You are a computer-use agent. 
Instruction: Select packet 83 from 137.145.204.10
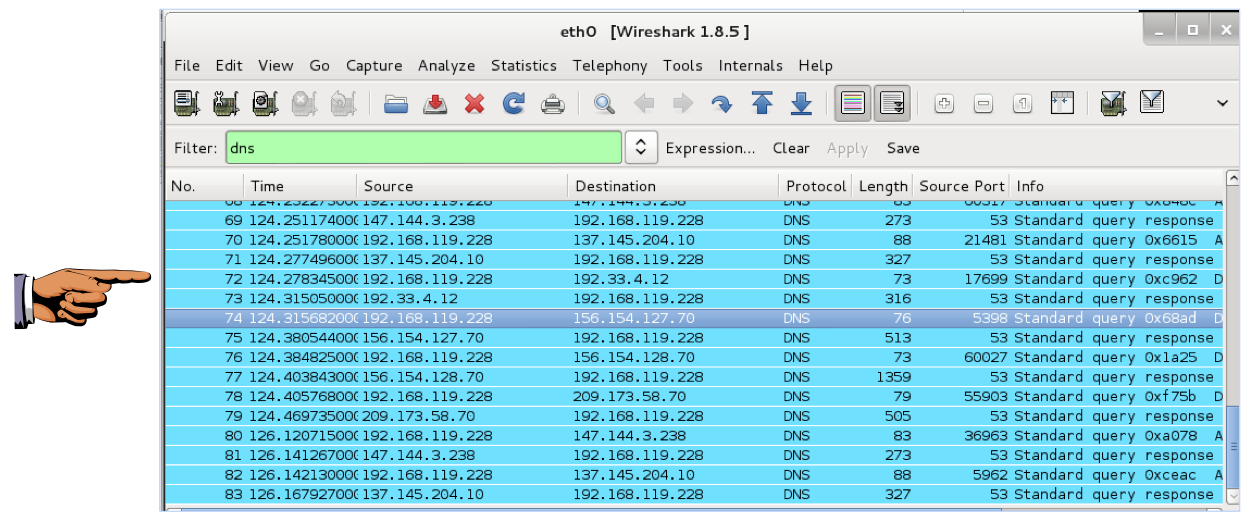pos(695,495)
